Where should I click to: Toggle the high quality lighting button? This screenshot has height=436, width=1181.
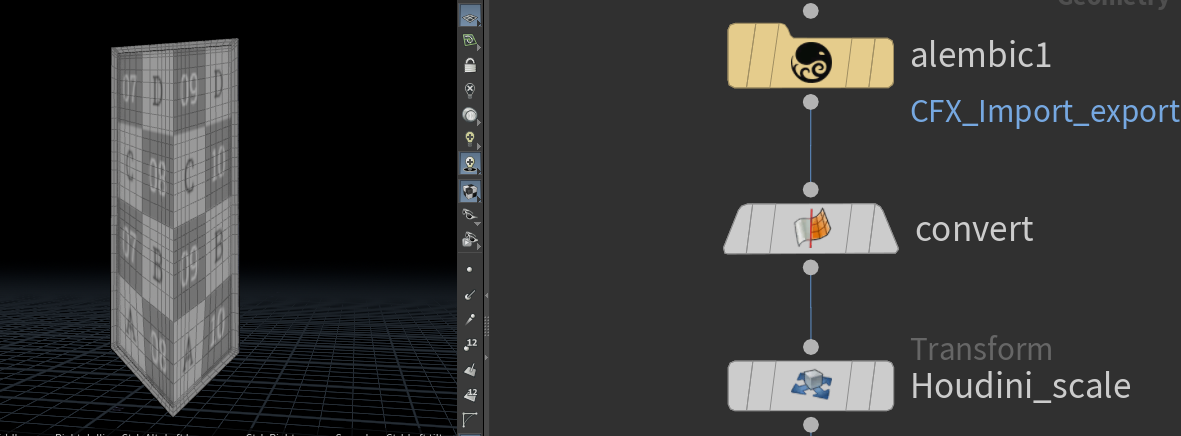coord(470,163)
